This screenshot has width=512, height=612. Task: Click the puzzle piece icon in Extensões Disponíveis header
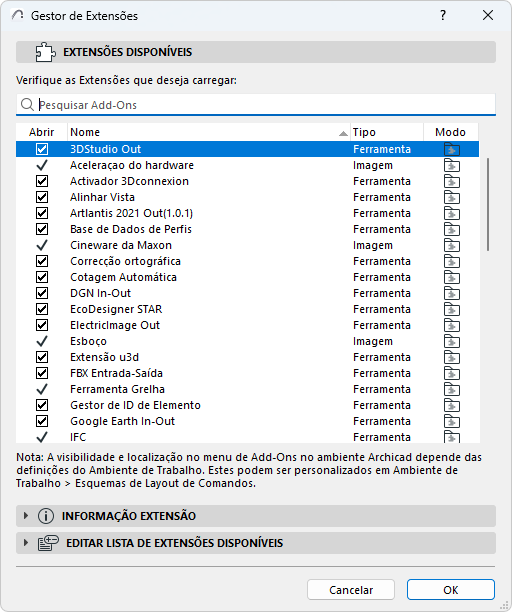(45, 52)
